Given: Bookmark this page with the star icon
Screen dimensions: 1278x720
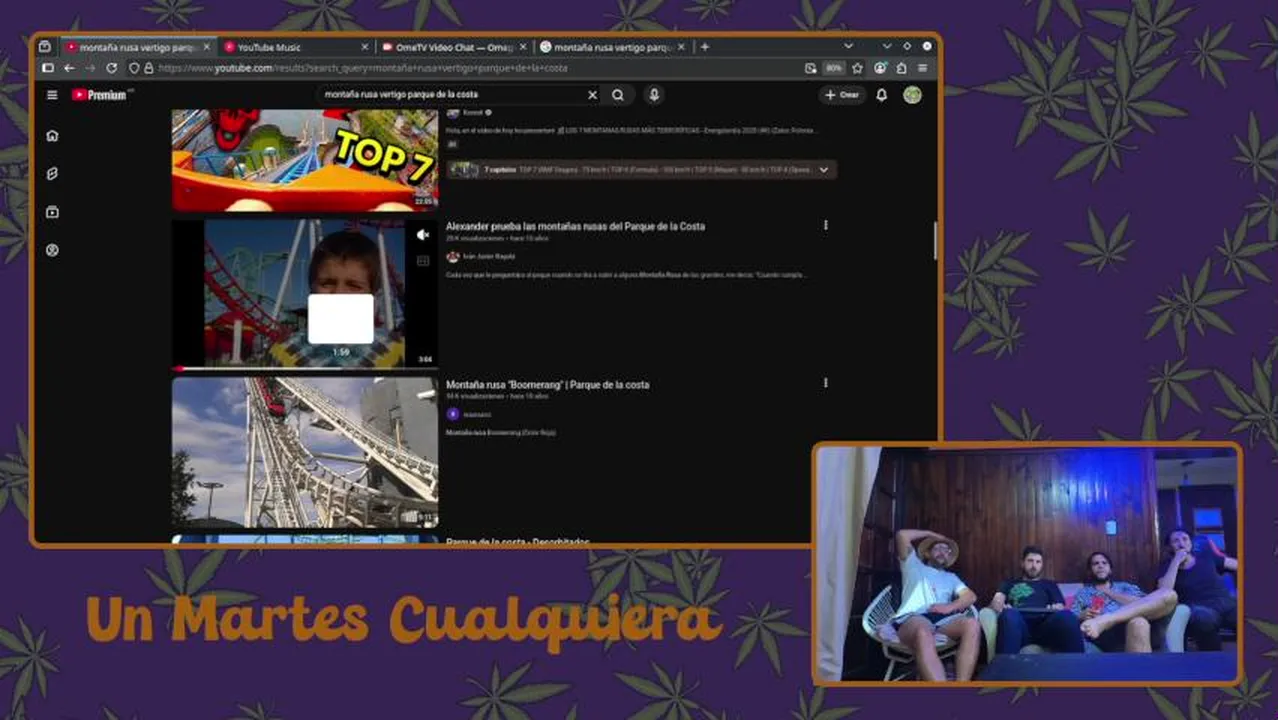Looking at the screenshot, I should pos(858,68).
